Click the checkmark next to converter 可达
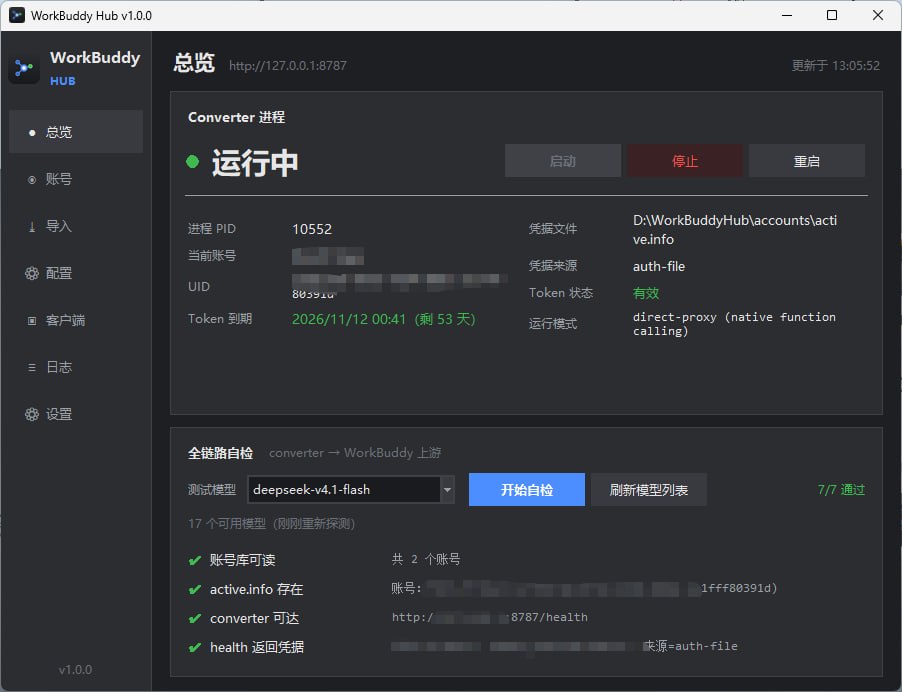The height and width of the screenshot is (692, 902). pos(195,618)
